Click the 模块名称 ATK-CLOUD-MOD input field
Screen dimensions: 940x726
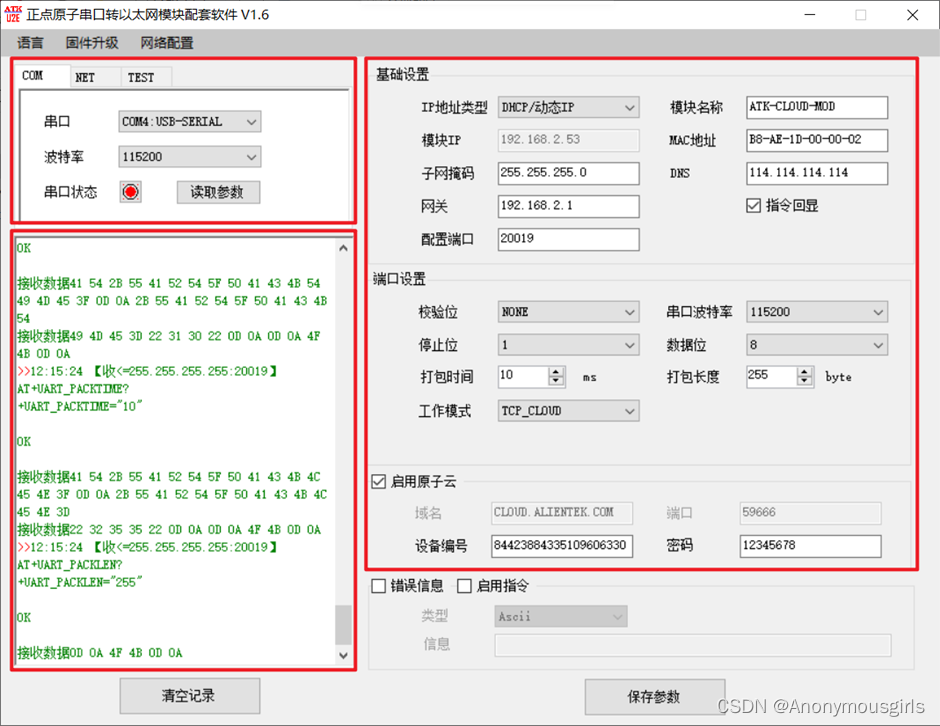(x=817, y=107)
